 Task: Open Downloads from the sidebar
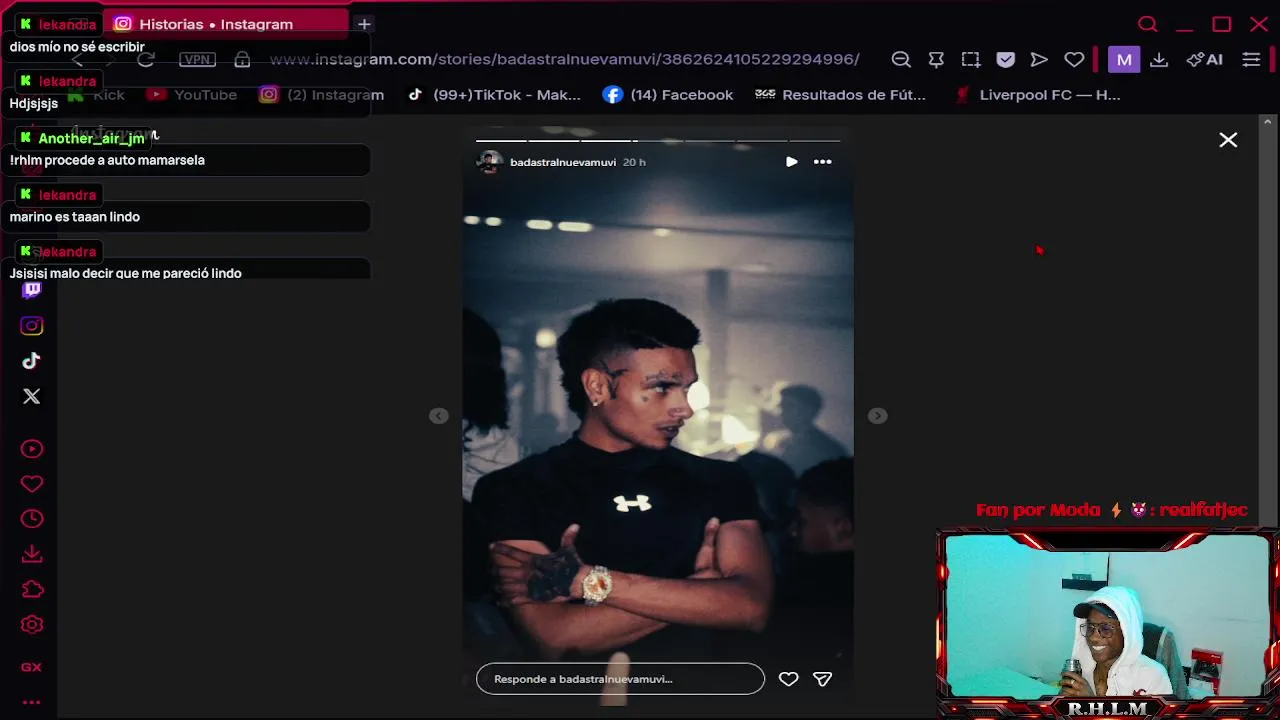[x=32, y=554]
